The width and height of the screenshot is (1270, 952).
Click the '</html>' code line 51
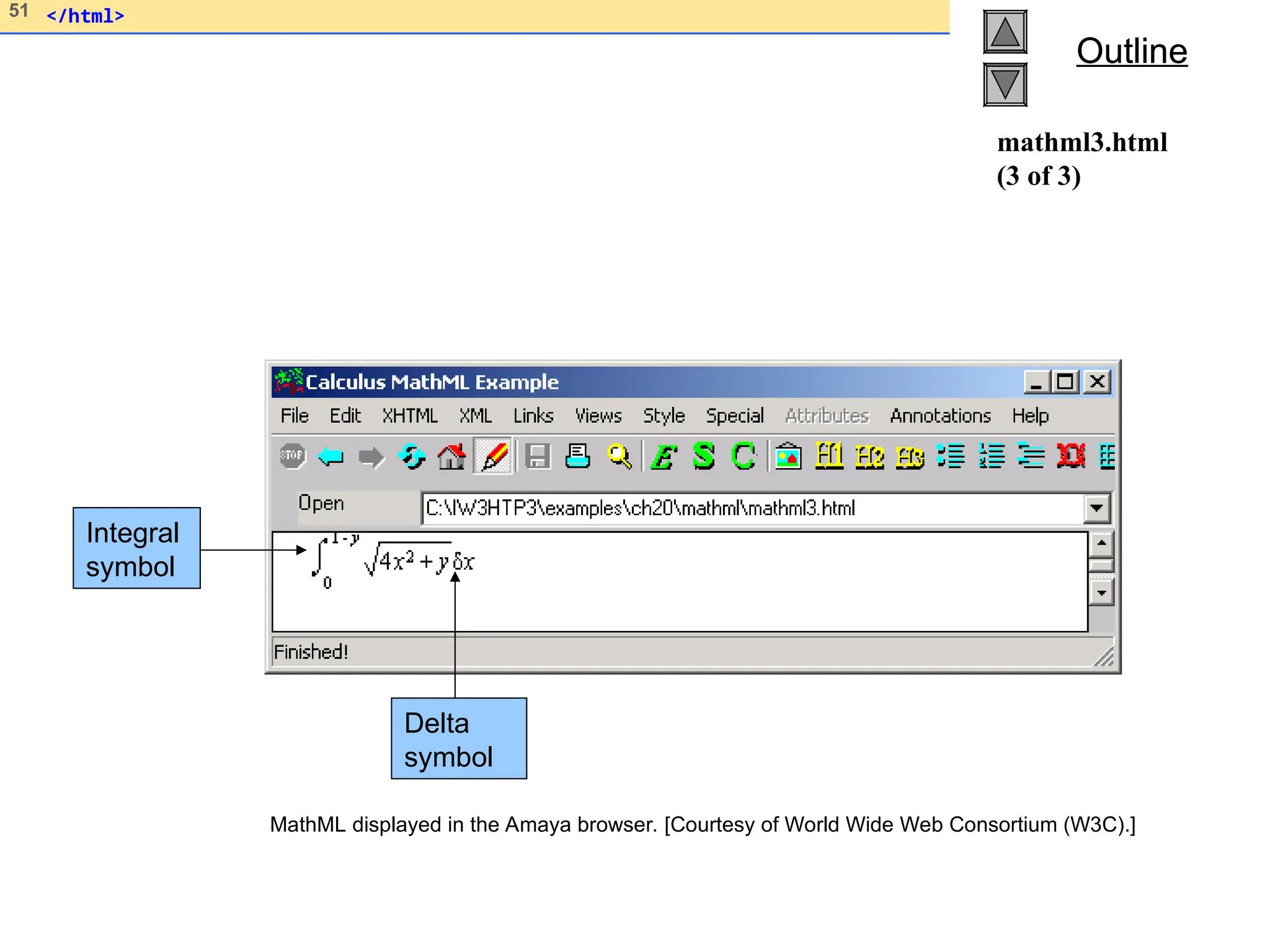85,15
